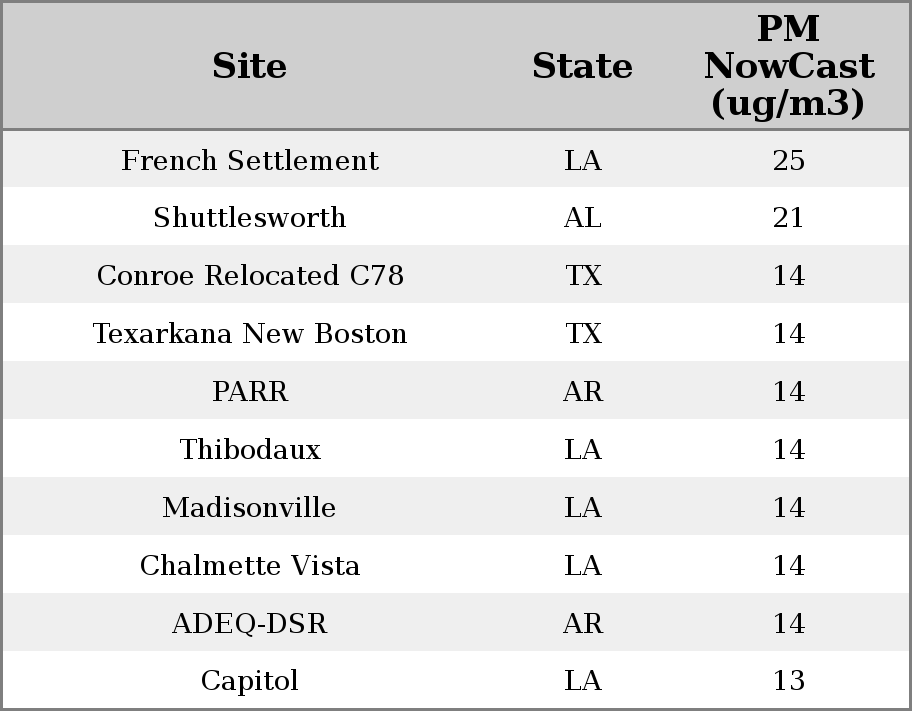The width and height of the screenshot is (912, 711).
Task: Select the Conroe Relocated C78 cell
Action: pos(250,275)
